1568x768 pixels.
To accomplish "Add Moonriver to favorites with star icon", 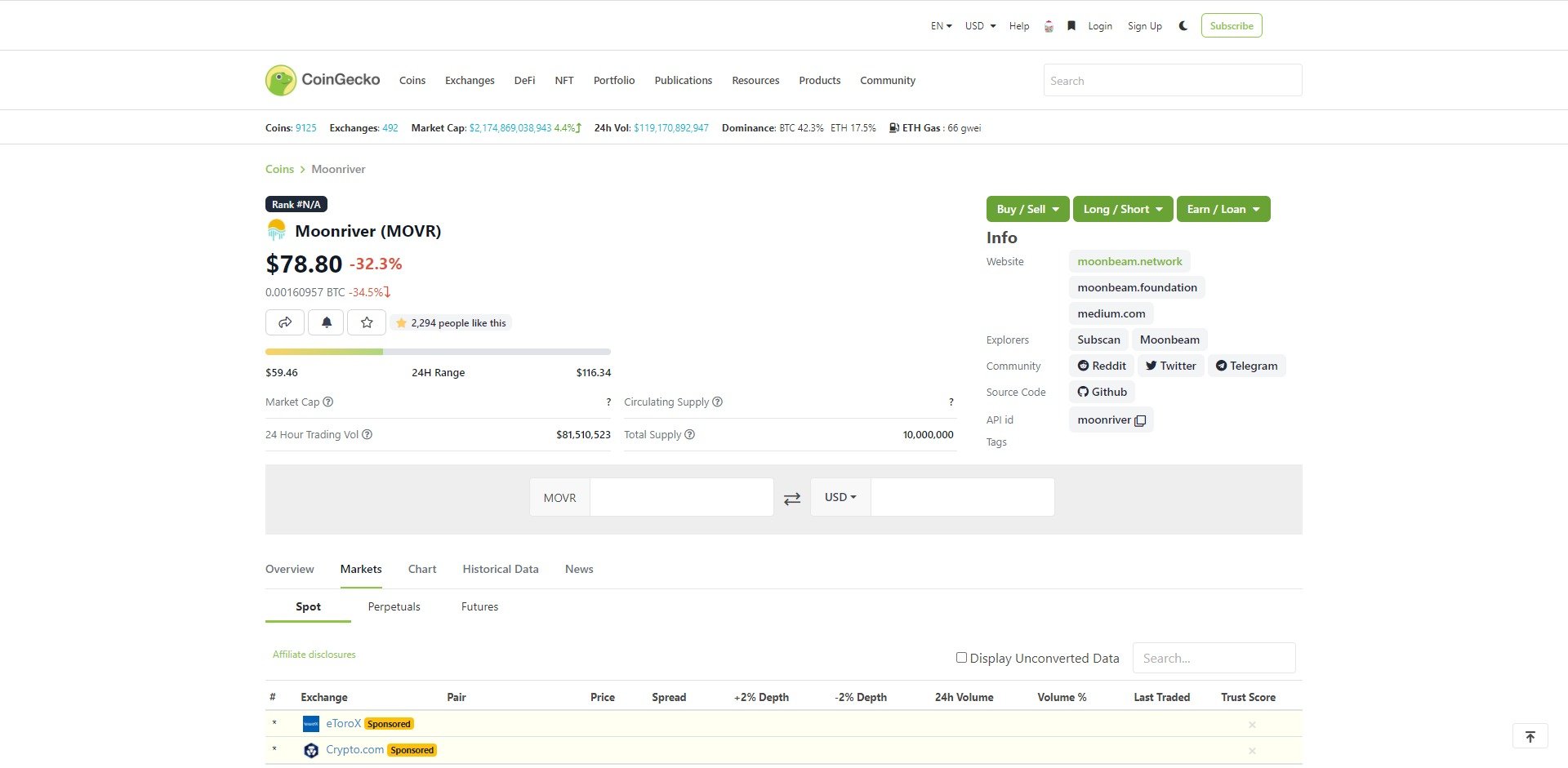I will click(367, 322).
